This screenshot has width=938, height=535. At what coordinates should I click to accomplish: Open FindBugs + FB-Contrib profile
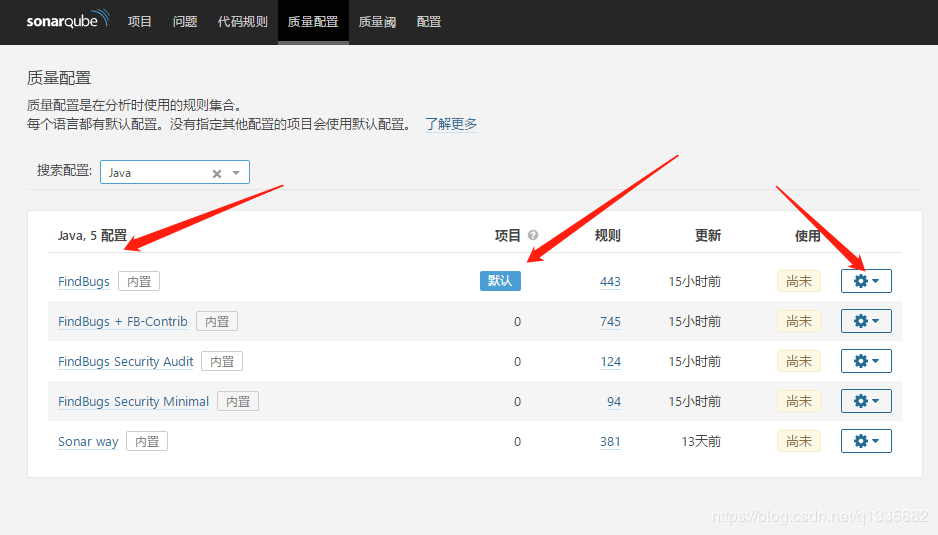point(123,321)
